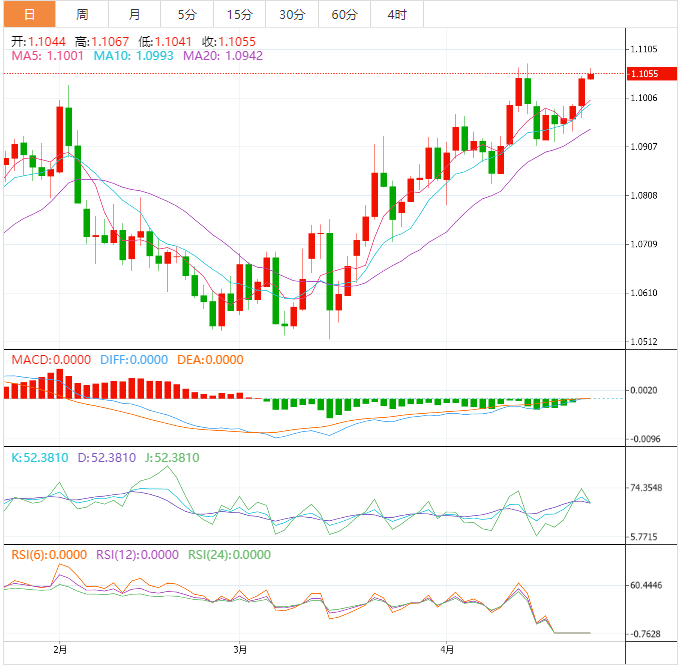681x672 pixels.
Task: Click the MA10 moving average label
Action: (133, 57)
